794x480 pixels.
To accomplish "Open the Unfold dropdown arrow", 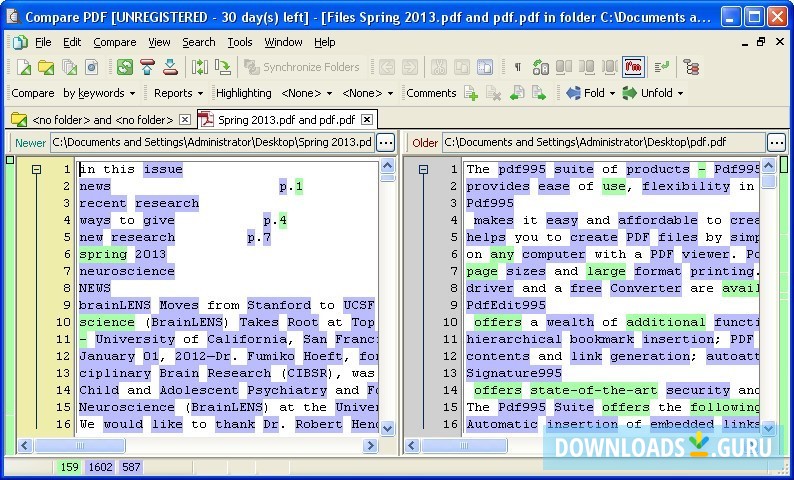I will pyautogui.click(x=680, y=94).
